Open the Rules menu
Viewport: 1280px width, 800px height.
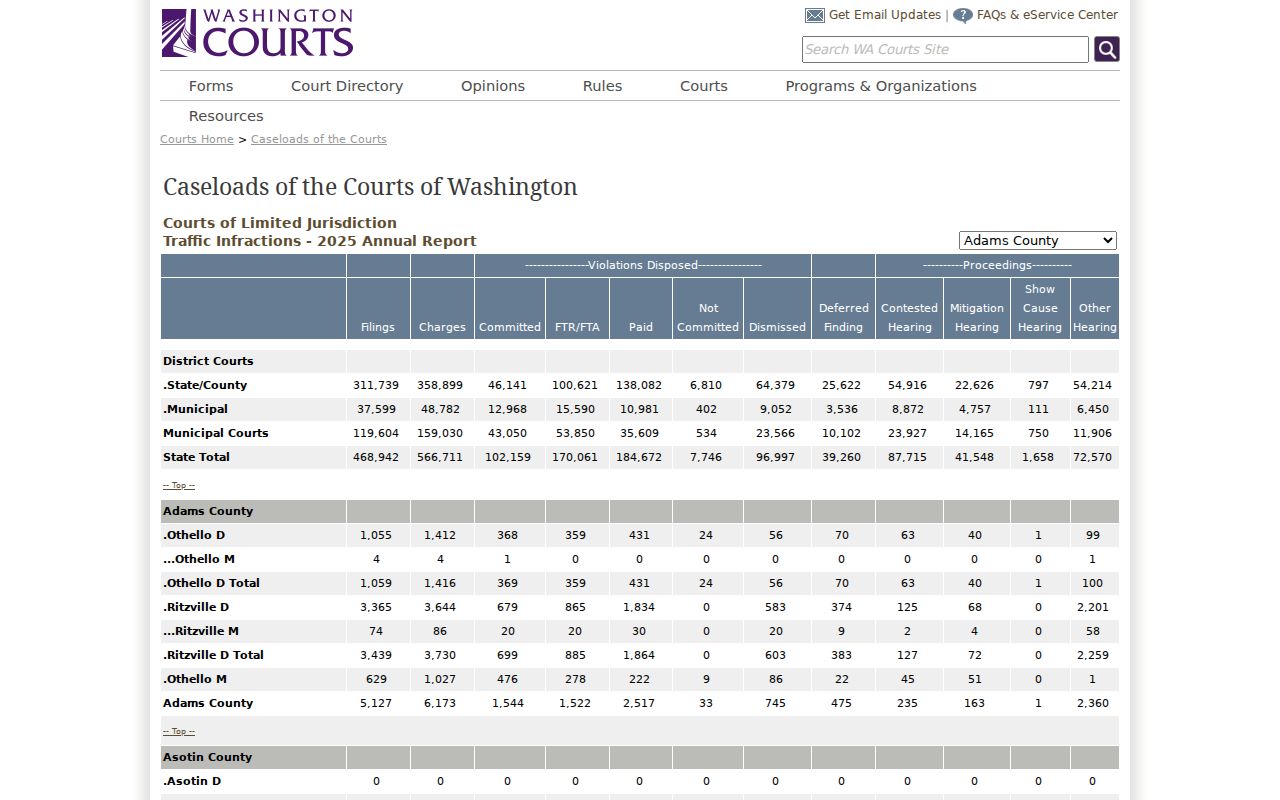click(x=602, y=86)
